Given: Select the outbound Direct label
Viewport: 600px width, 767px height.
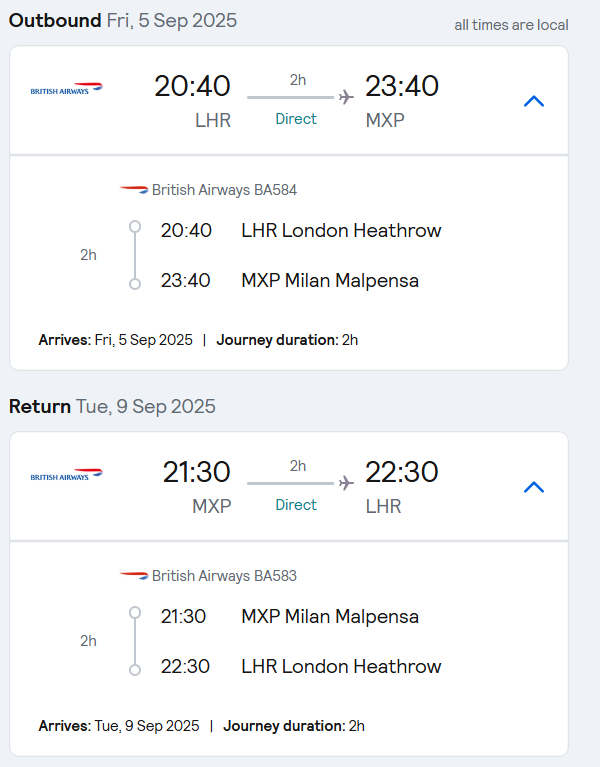Looking at the screenshot, I should coord(296,119).
